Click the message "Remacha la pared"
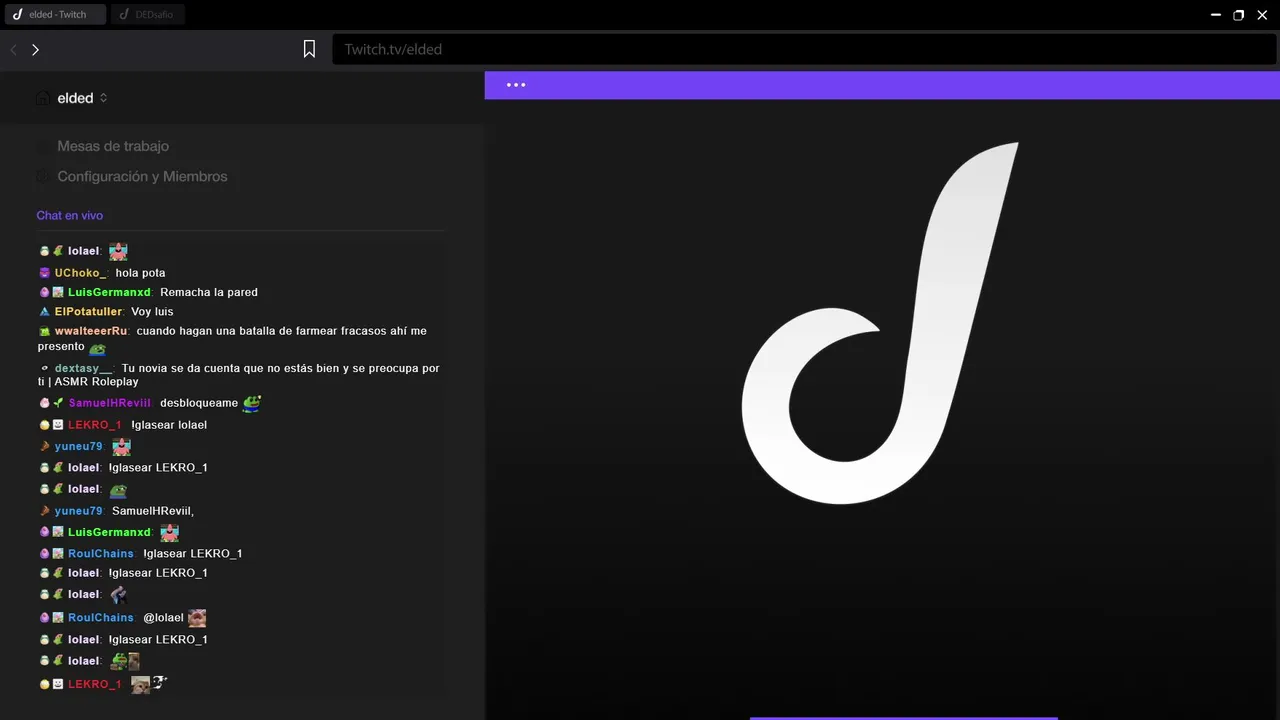The image size is (1280, 720). click(209, 292)
